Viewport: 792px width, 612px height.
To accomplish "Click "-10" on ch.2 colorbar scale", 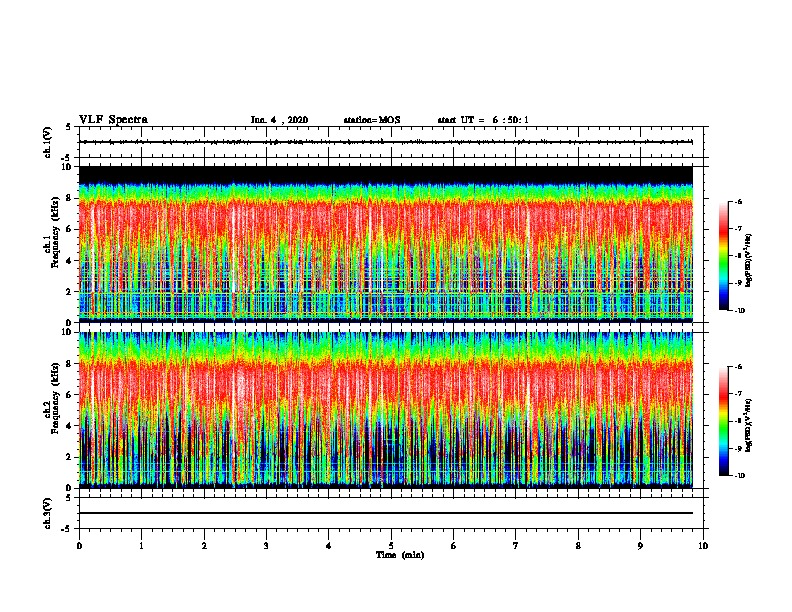I will [x=739, y=476].
